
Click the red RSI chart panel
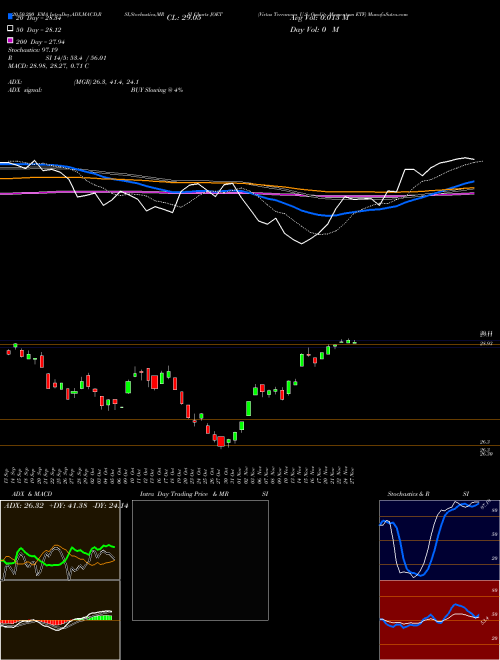pos(439,620)
